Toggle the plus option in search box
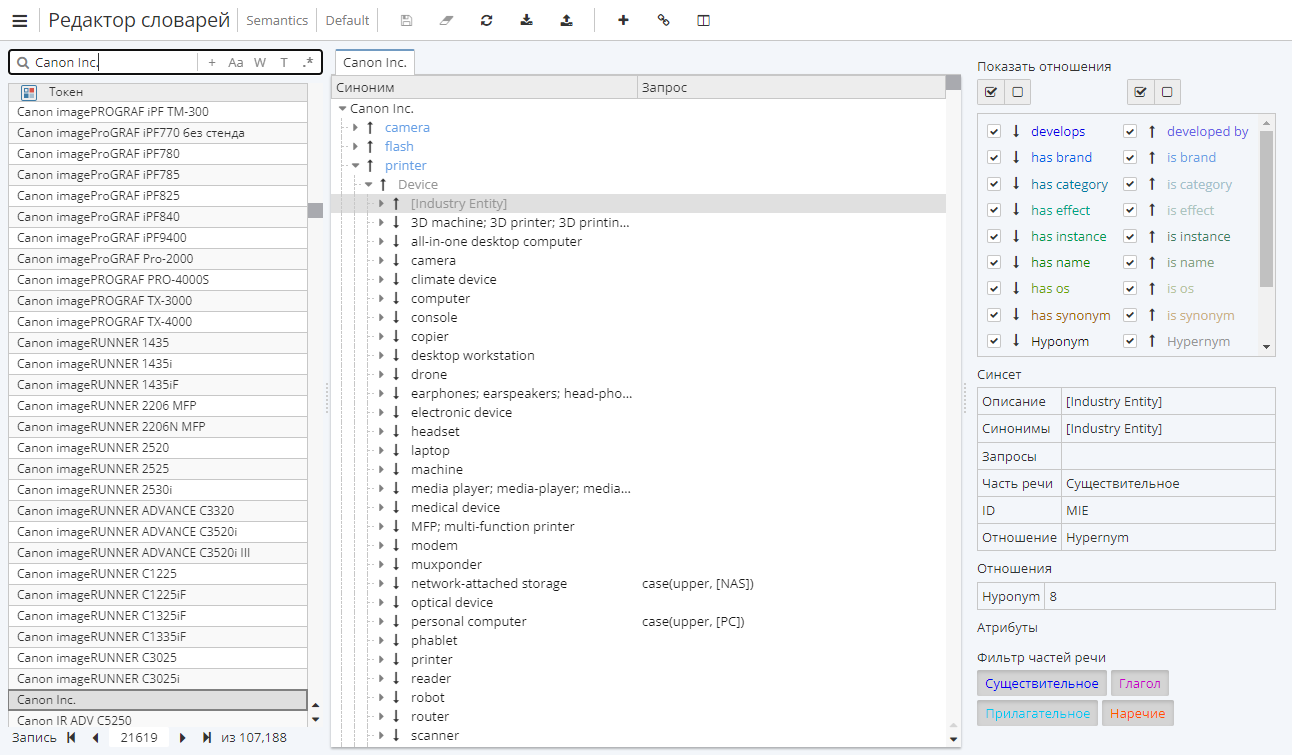Image resolution: width=1292 pixels, height=755 pixels. pyautogui.click(x=212, y=63)
